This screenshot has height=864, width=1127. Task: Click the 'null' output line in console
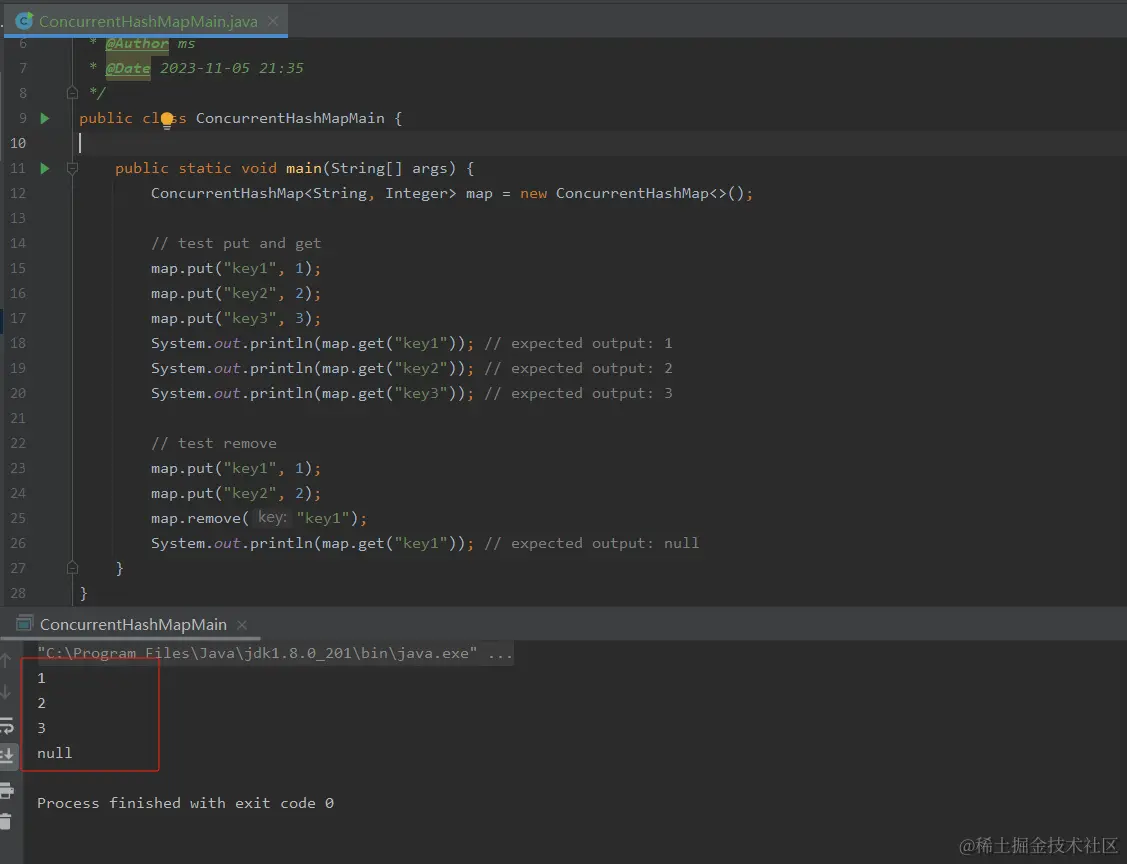55,753
